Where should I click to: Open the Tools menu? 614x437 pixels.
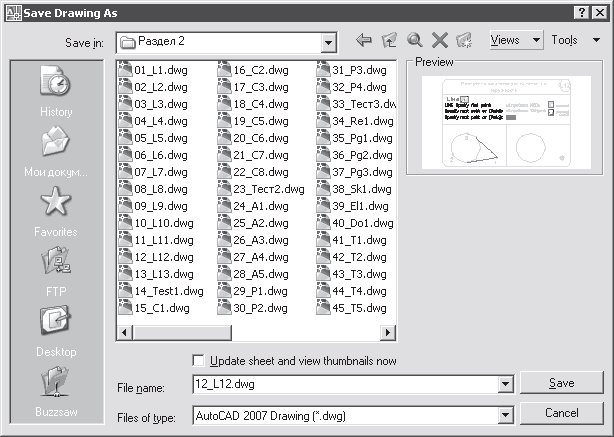tap(571, 41)
